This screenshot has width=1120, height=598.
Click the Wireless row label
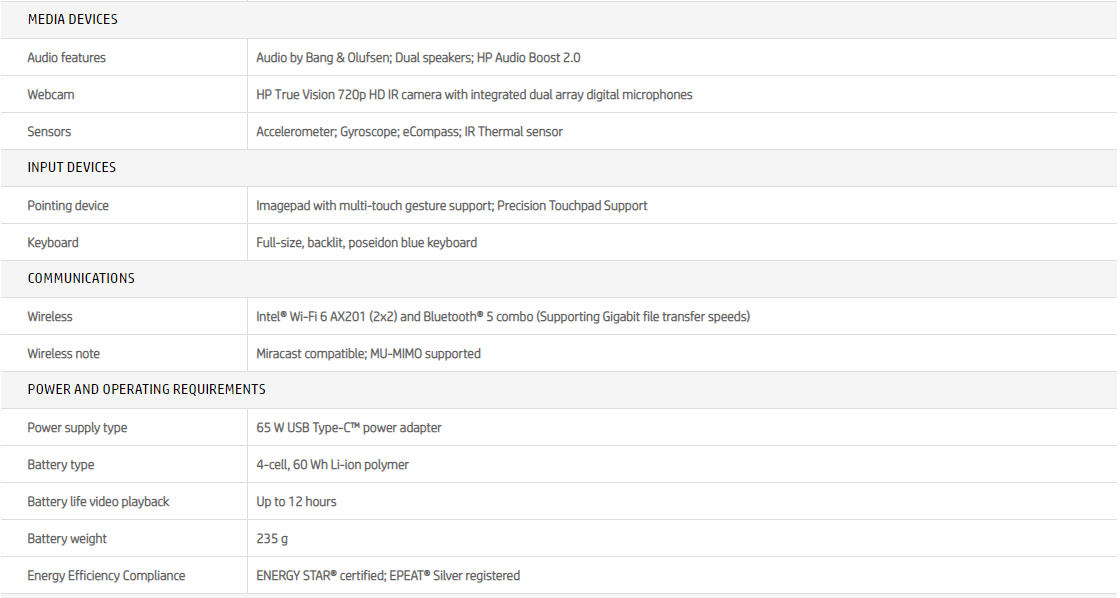tap(50, 317)
